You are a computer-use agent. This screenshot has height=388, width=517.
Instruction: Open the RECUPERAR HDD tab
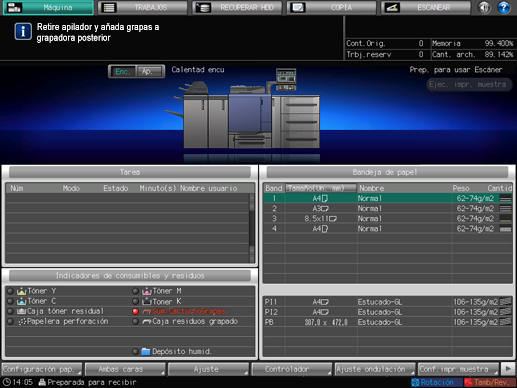tap(237, 8)
